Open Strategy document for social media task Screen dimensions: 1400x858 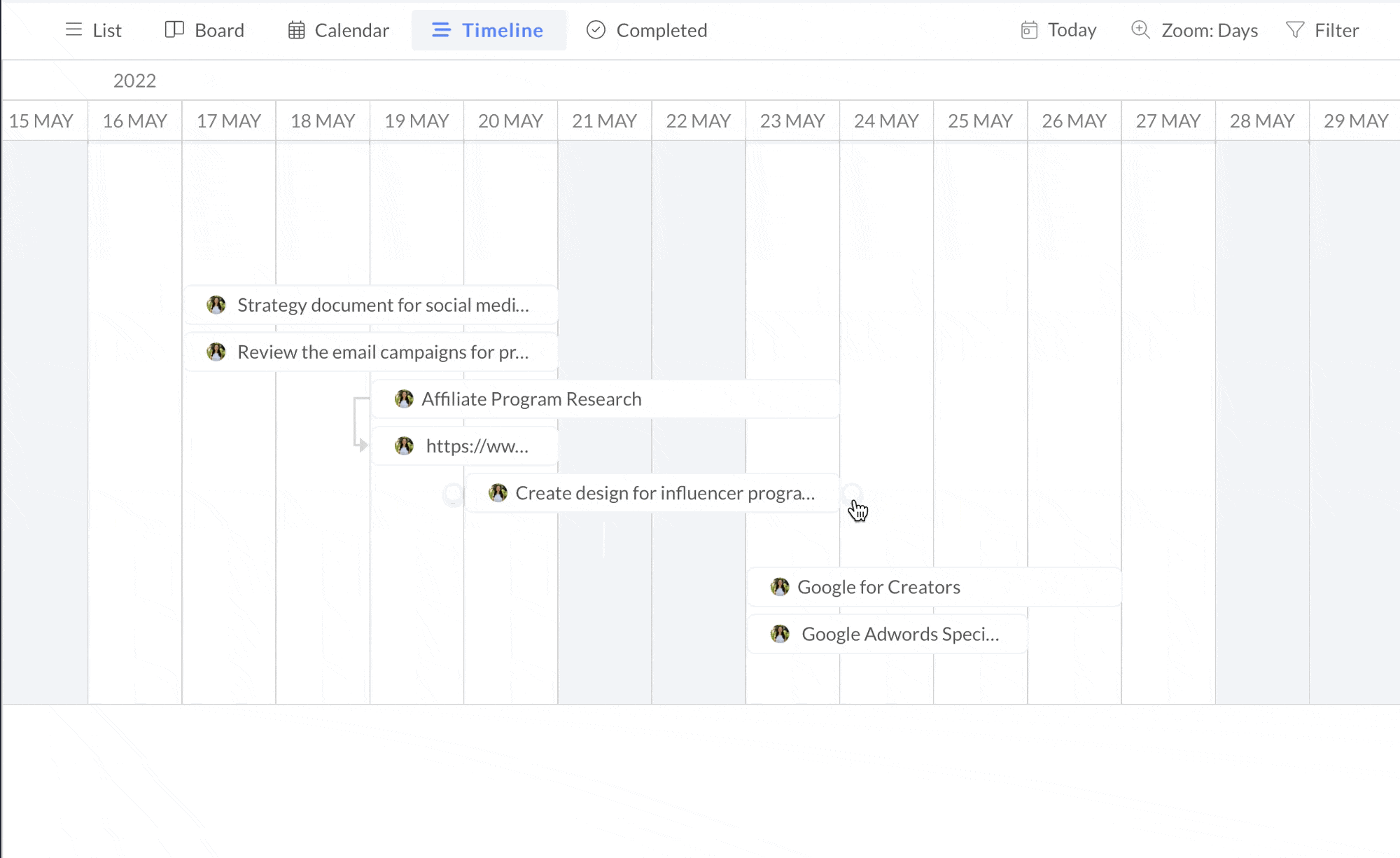[382, 305]
